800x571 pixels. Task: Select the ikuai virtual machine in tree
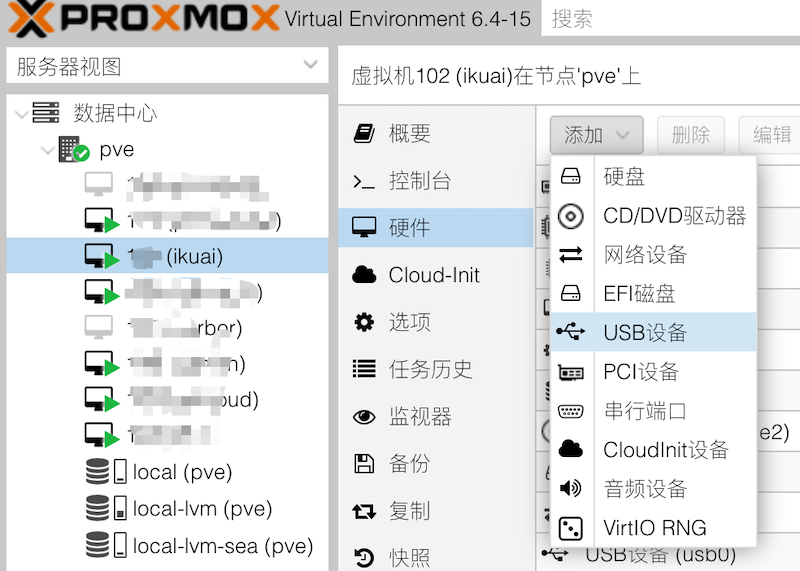point(167,256)
